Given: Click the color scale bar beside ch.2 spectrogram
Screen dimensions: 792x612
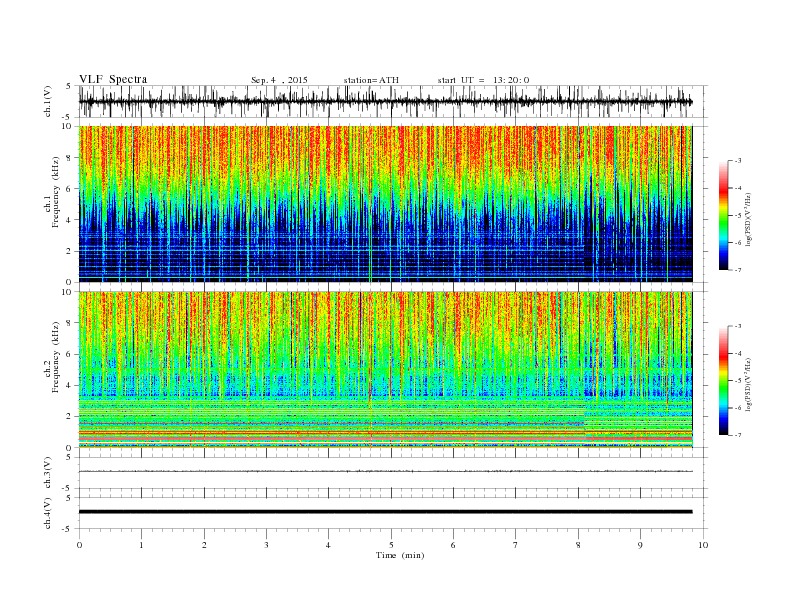Looking at the screenshot, I should (723, 381).
